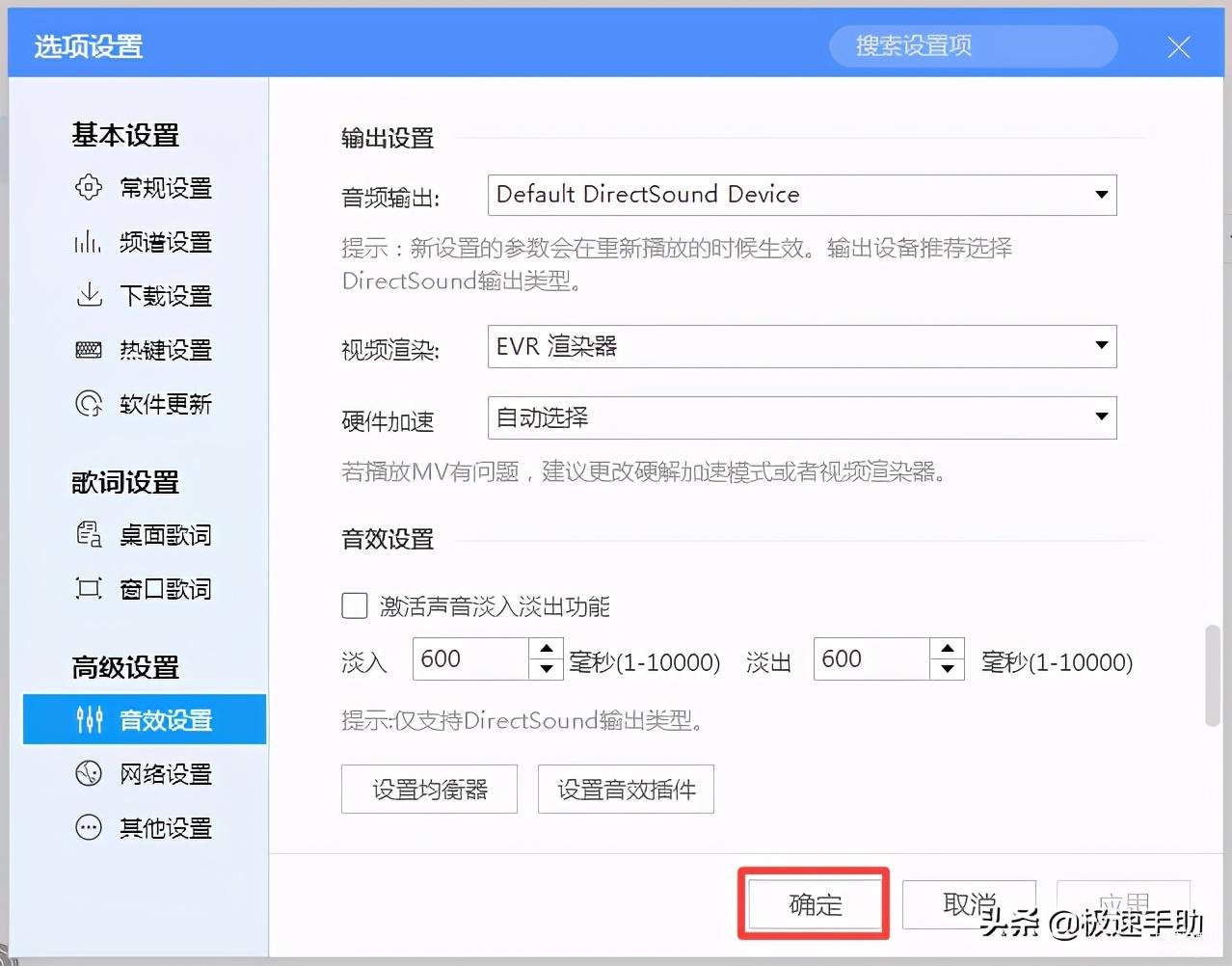Select 软件更新 menu entry
The height and width of the screenshot is (966, 1232).
point(145,403)
